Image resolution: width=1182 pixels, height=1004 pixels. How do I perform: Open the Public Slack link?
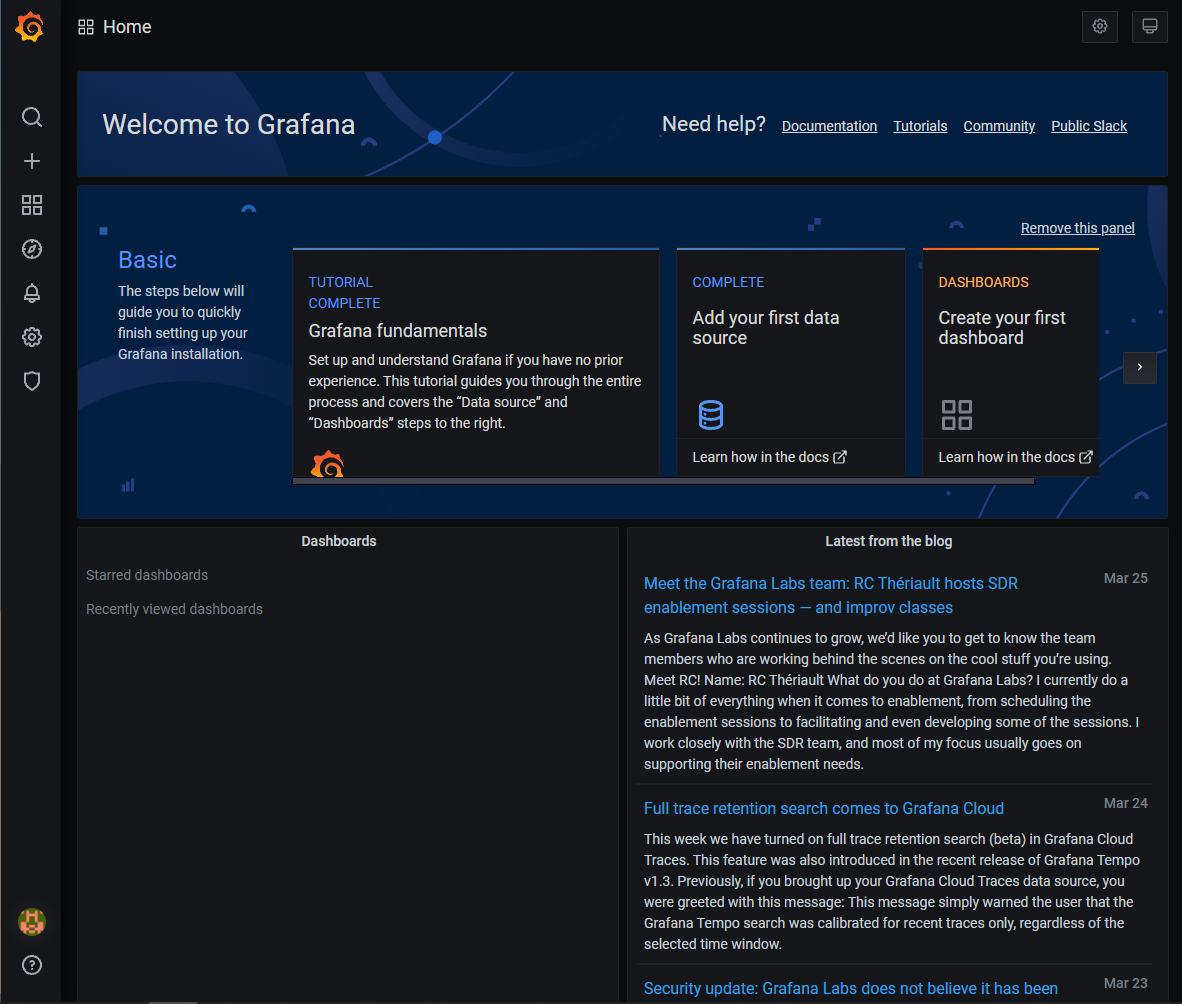[x=1089, y=126]
